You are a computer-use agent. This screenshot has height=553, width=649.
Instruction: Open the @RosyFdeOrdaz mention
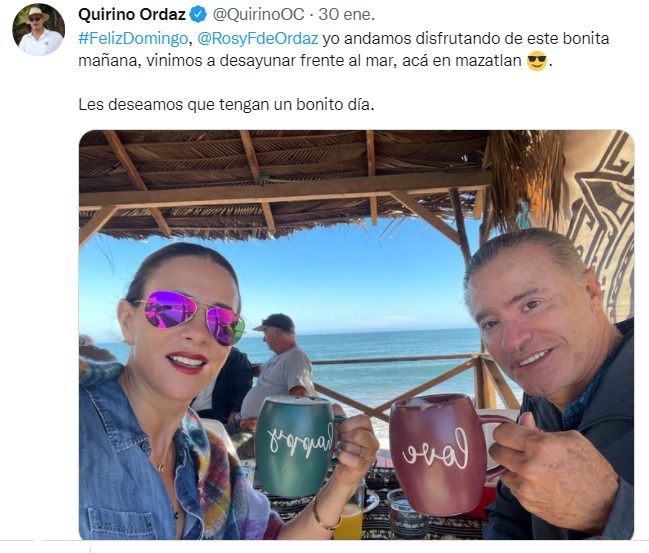[258, 38]
